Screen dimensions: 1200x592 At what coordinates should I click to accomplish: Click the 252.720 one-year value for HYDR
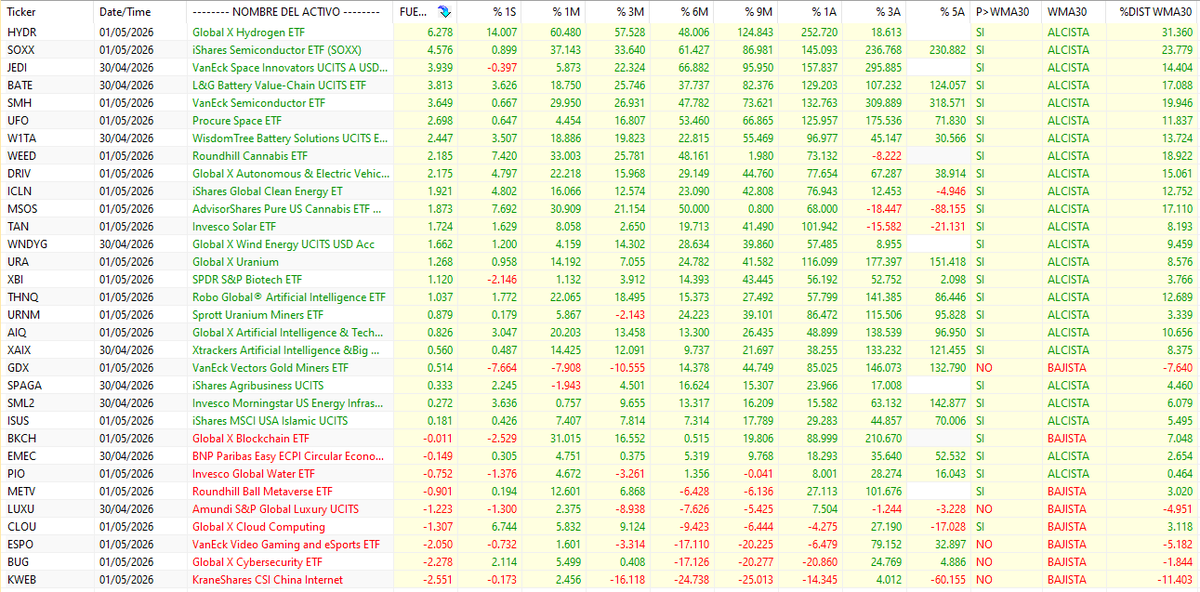pos(818,32)
